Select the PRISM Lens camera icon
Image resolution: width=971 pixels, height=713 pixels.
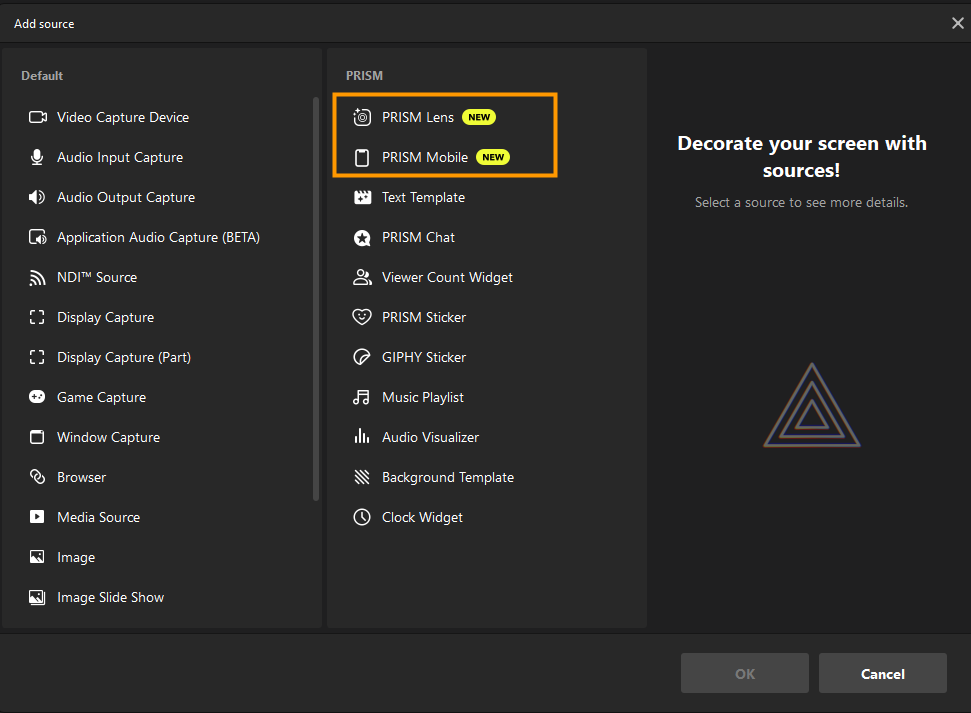point(362,117)
